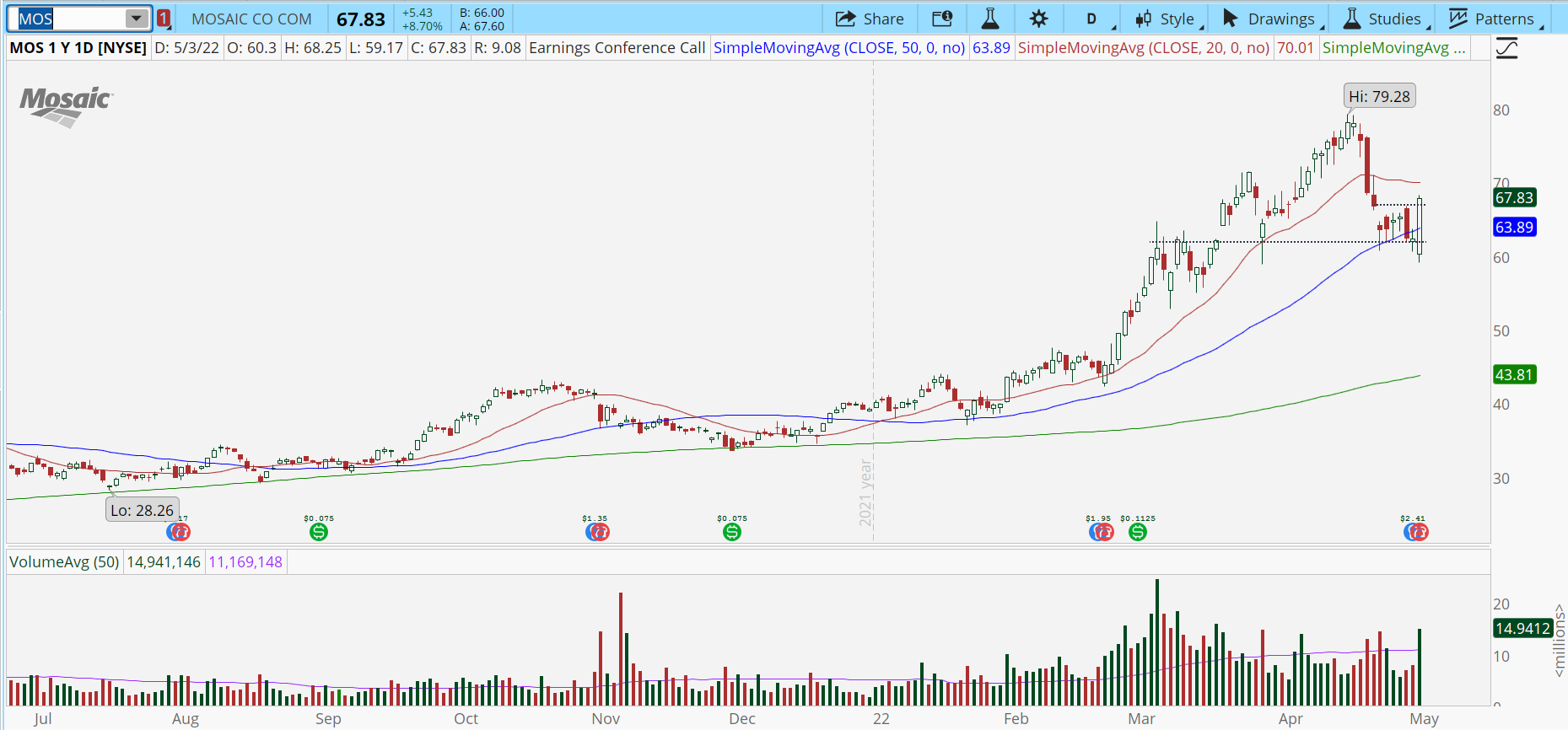
Task: Click the bid quote B: 66.00
Action: (482, 13)
